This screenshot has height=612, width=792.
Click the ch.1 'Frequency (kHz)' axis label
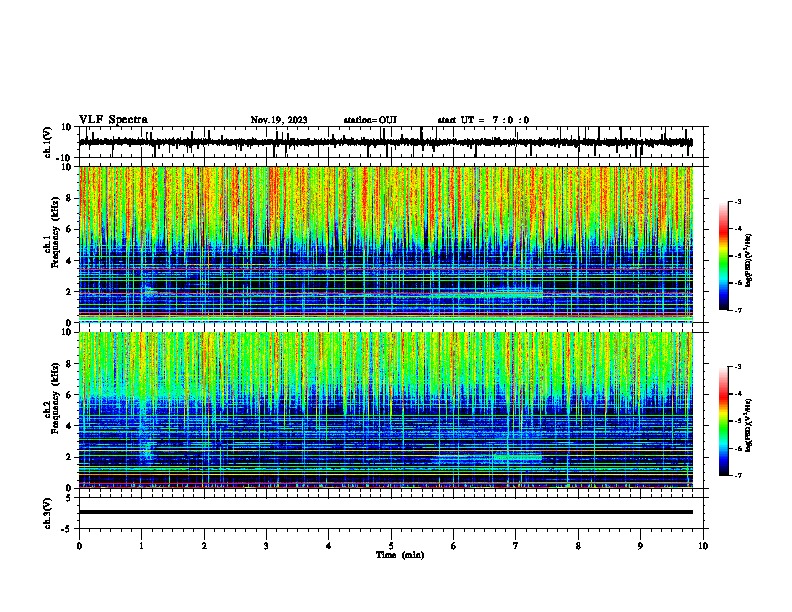tap(55, 232)
